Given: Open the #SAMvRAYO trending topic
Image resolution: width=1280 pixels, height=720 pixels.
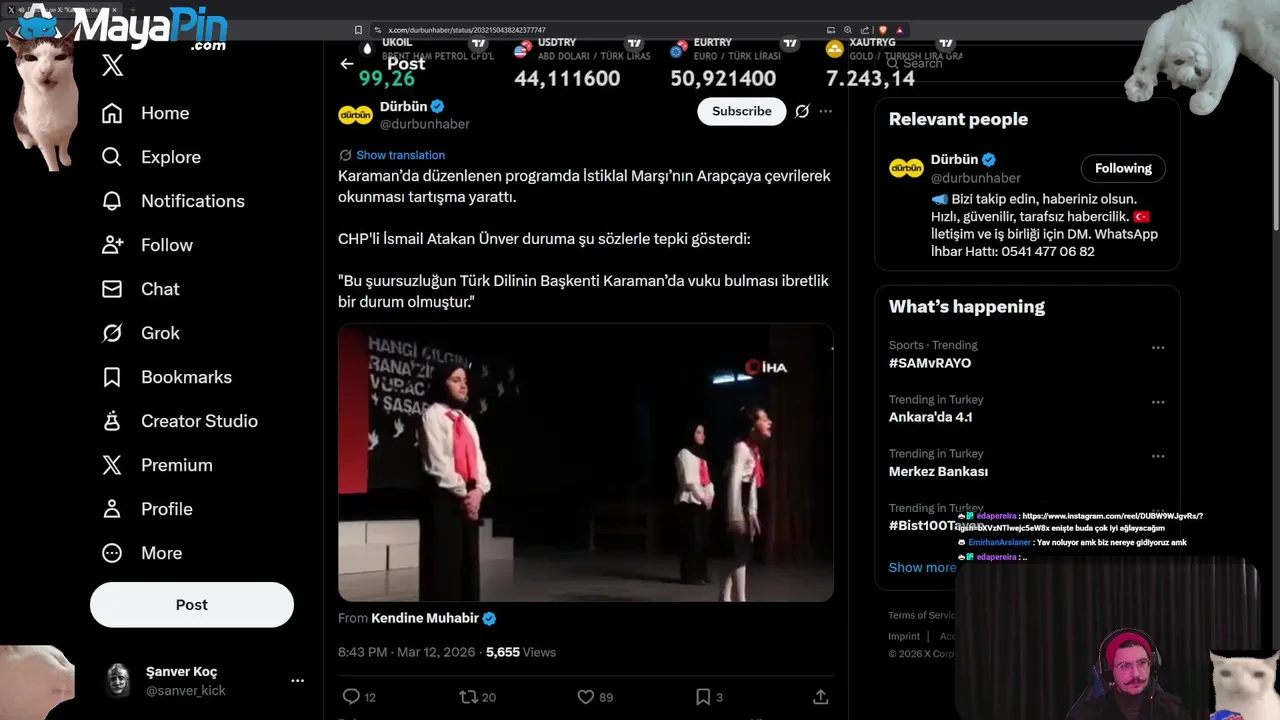Looking at the screenshot, I should click(x=930, y=363).
